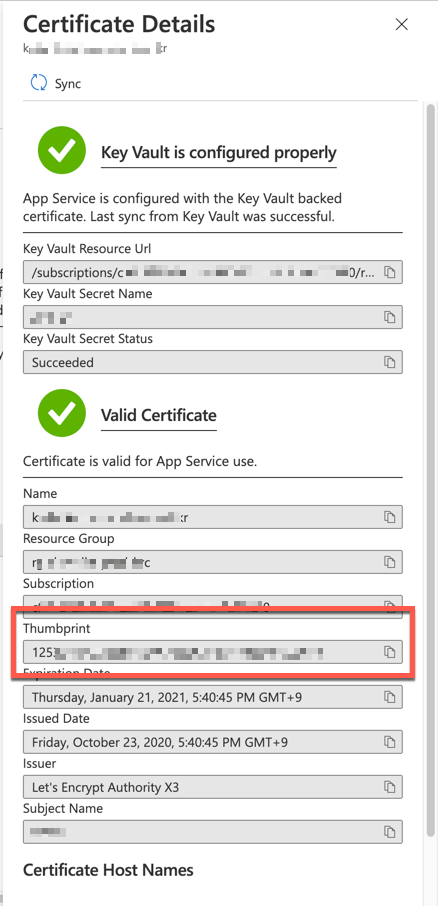438x906 pixels.
Task: Copy the Issued Date value
Action: coord(389,742)
